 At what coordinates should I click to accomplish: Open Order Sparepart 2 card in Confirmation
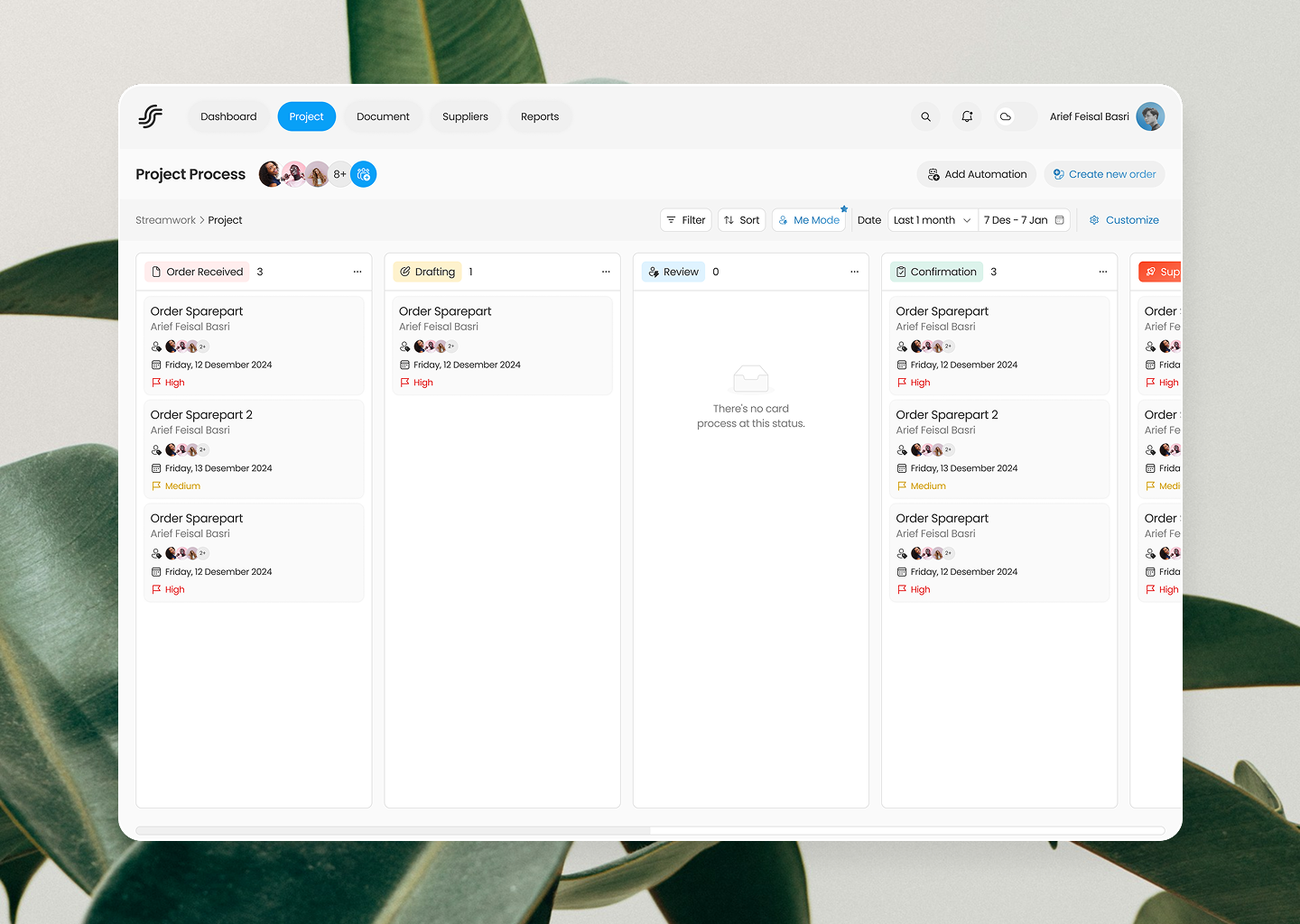coord(999,449)
